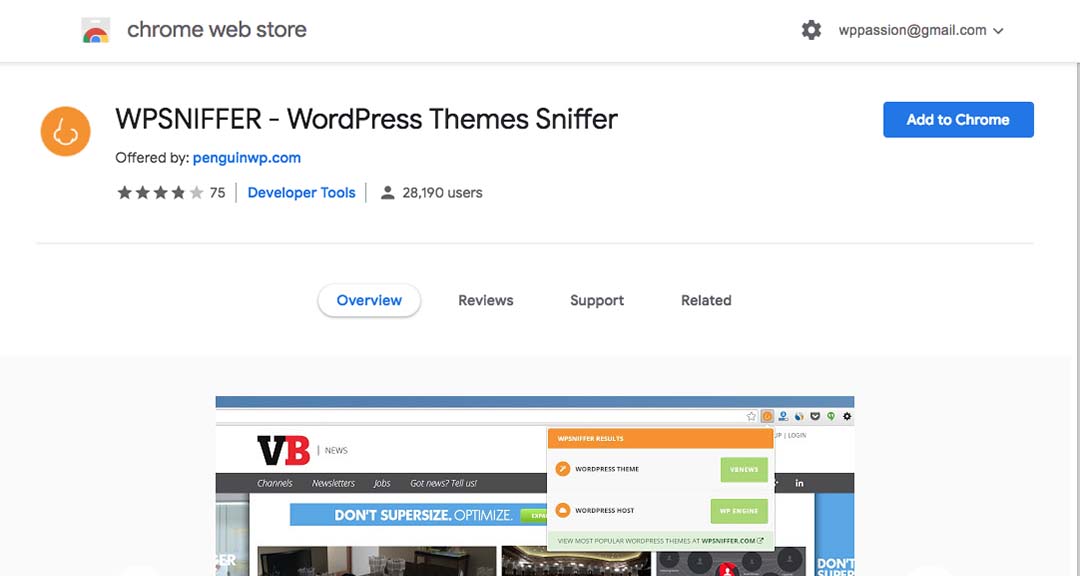Click the star rating for the extension
Viewport: 1080px width, 576px height.
coord(160,193)
